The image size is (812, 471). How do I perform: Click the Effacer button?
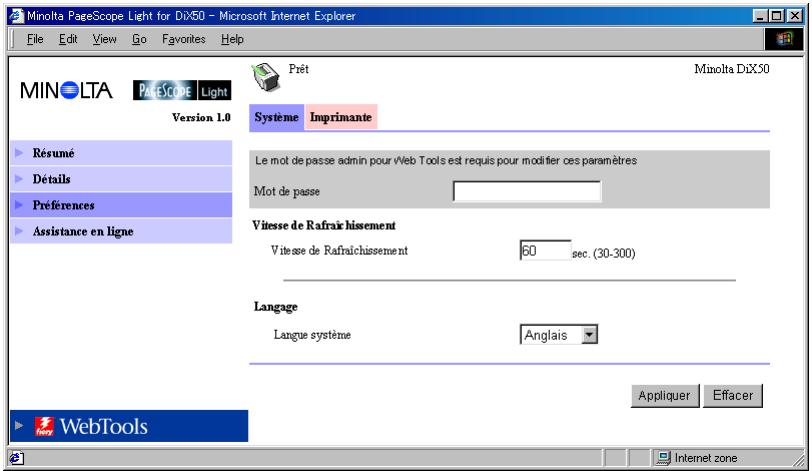coord(733,395)
